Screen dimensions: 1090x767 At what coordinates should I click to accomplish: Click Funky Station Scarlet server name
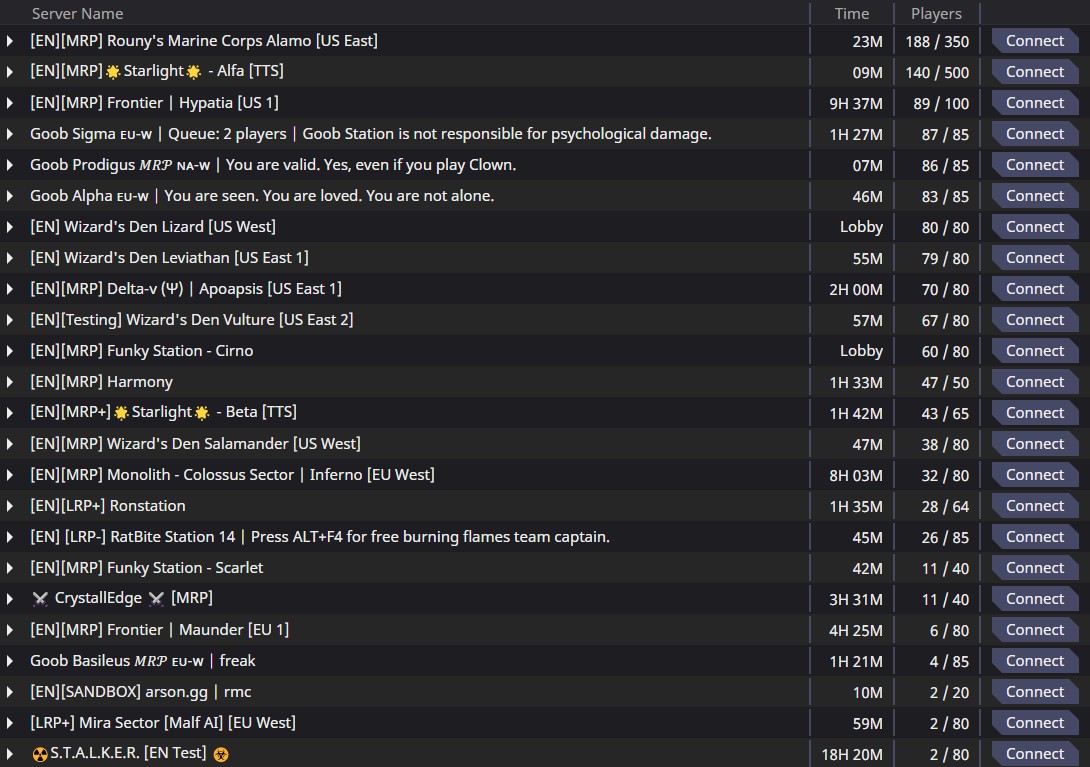(147, 568)
